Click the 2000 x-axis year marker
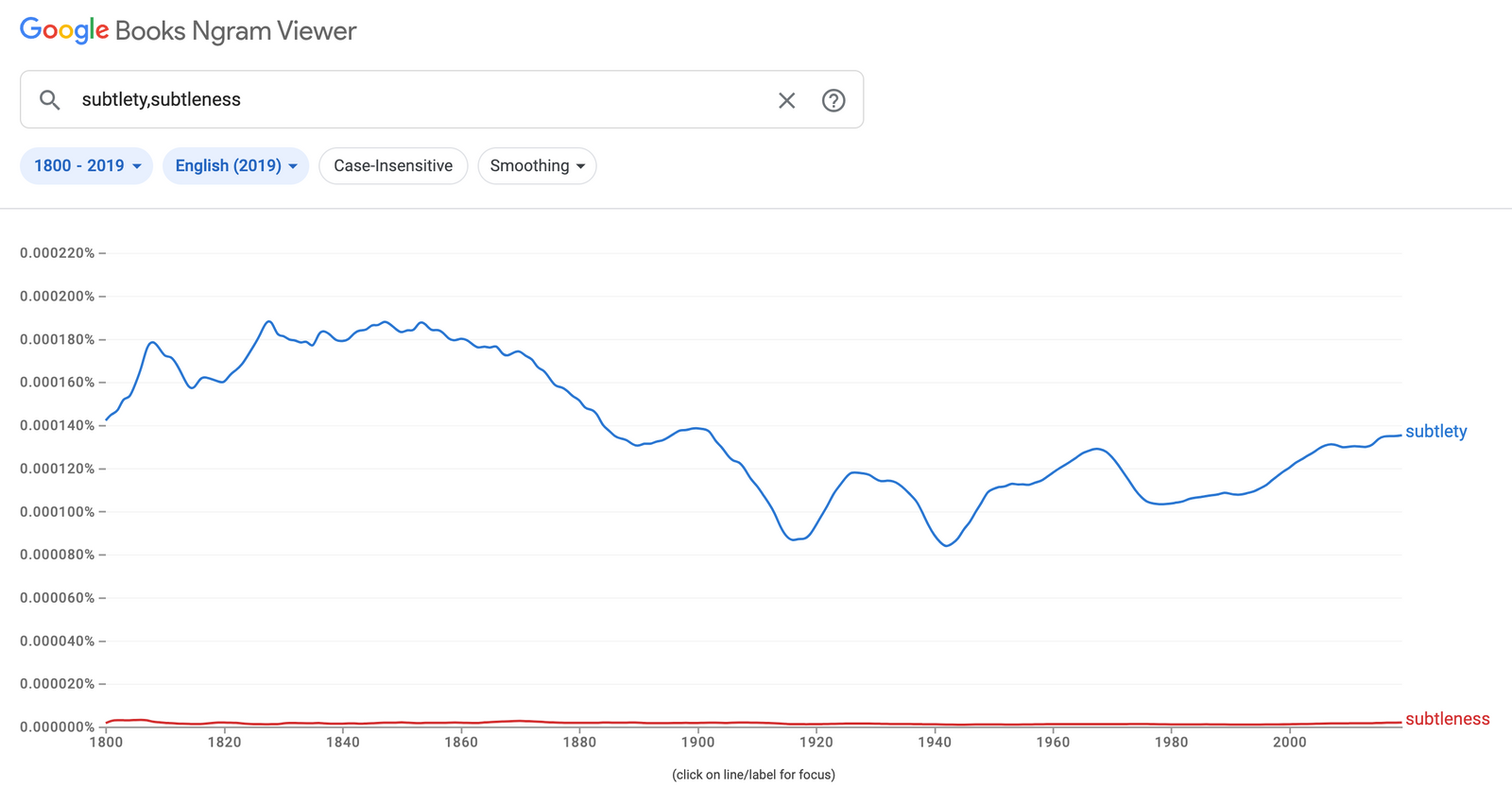 [1289, 743]
